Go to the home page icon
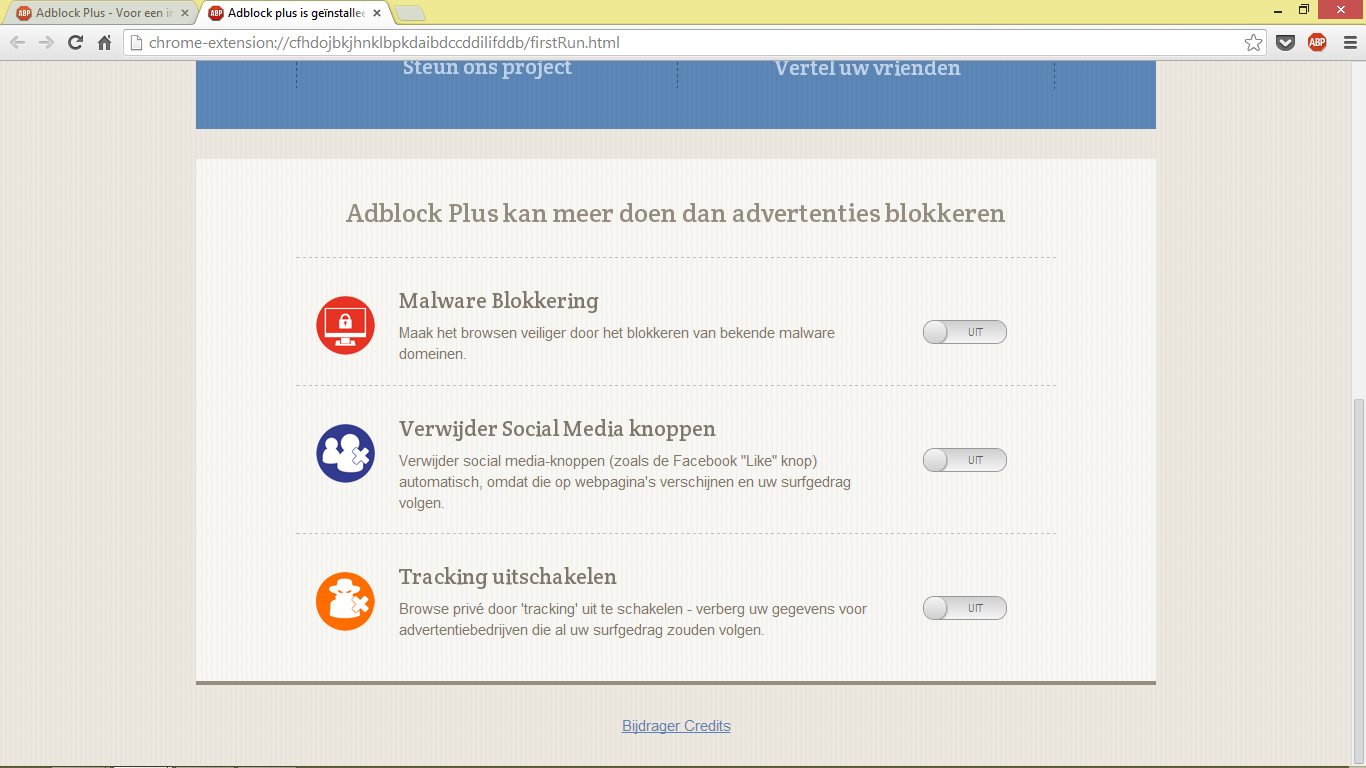The image size is (1366, 768). [x=104, y=42]
